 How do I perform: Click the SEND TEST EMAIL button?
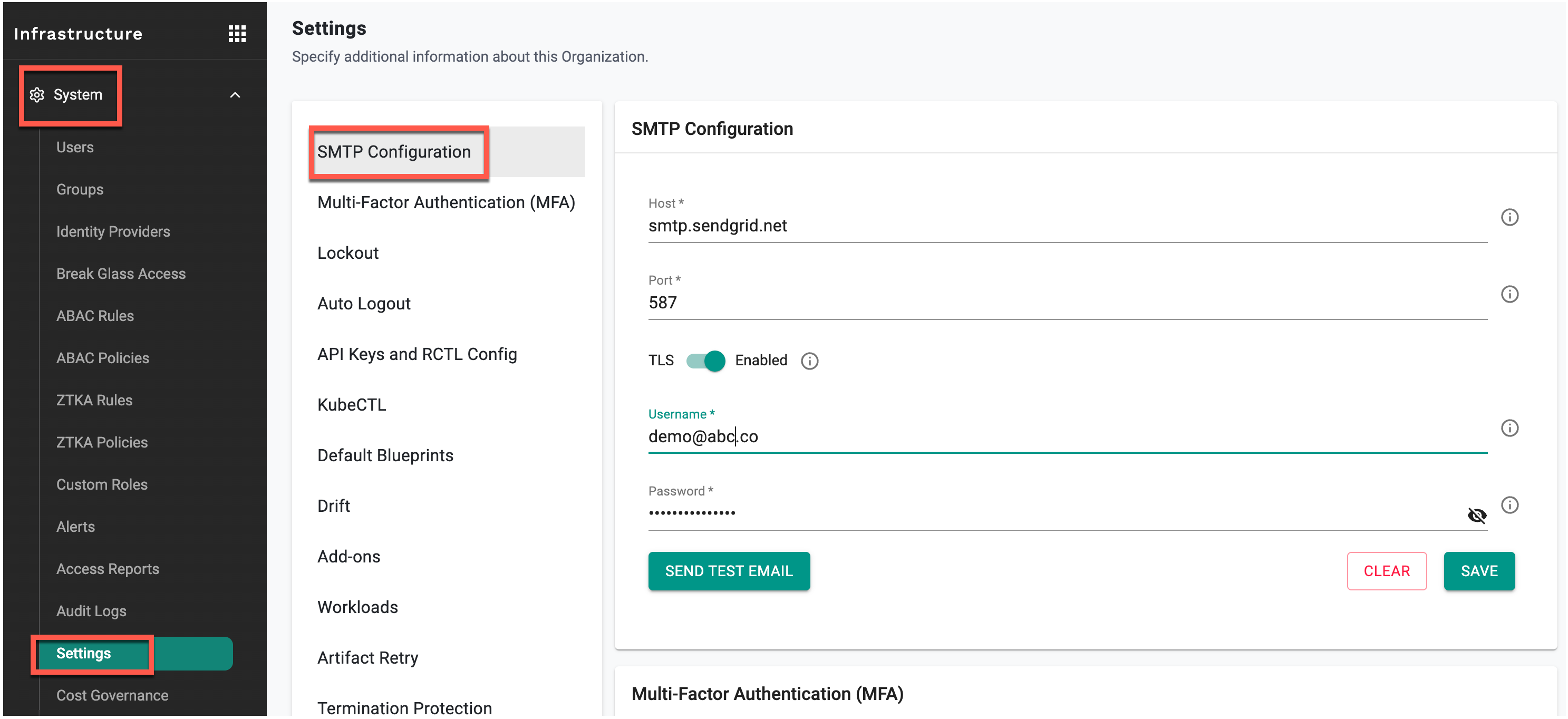click(729, 571)
